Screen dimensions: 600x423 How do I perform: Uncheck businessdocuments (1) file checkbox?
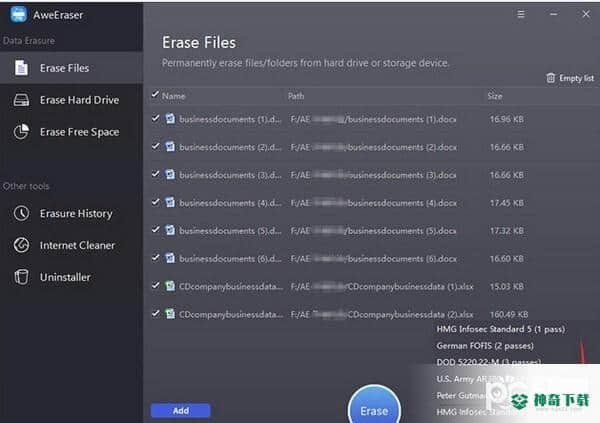(155, 118)
